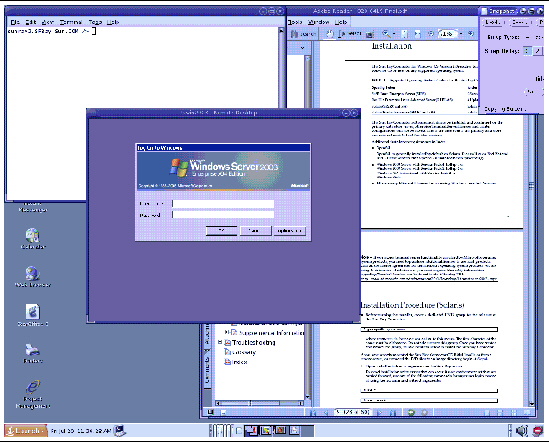Go to next page in Adobe Reader
The height and width of the screenshot is (442, 549).
point(380,413)
